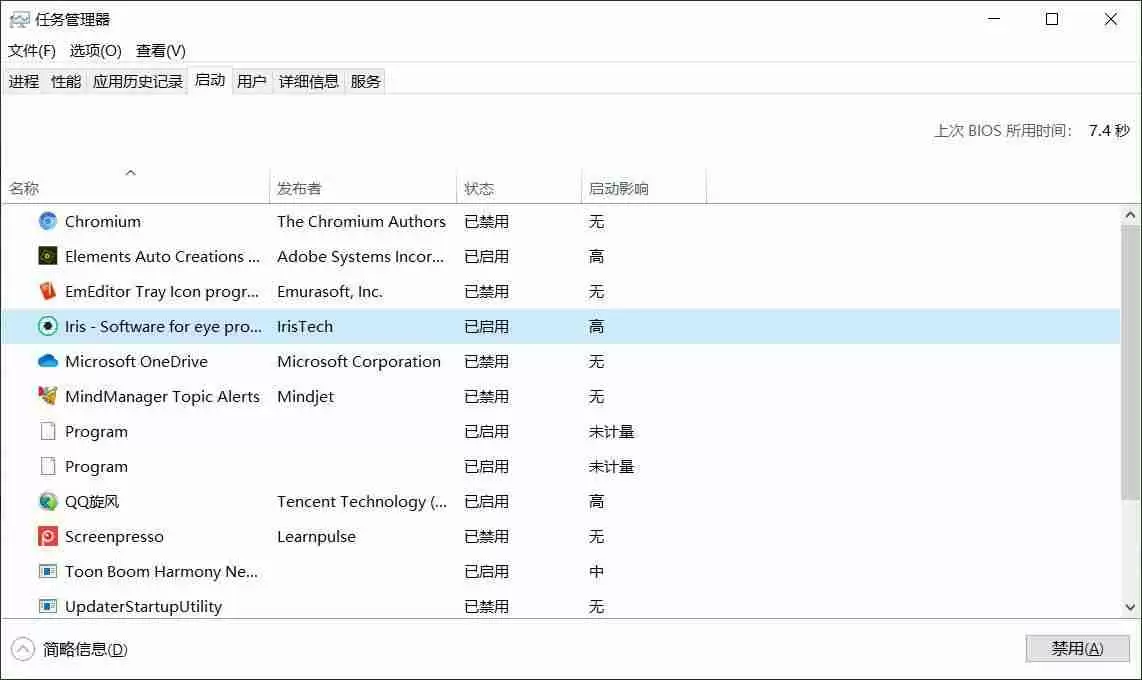Click the Screenpresso icon
1142x680 pixels.
coord(47,536)
